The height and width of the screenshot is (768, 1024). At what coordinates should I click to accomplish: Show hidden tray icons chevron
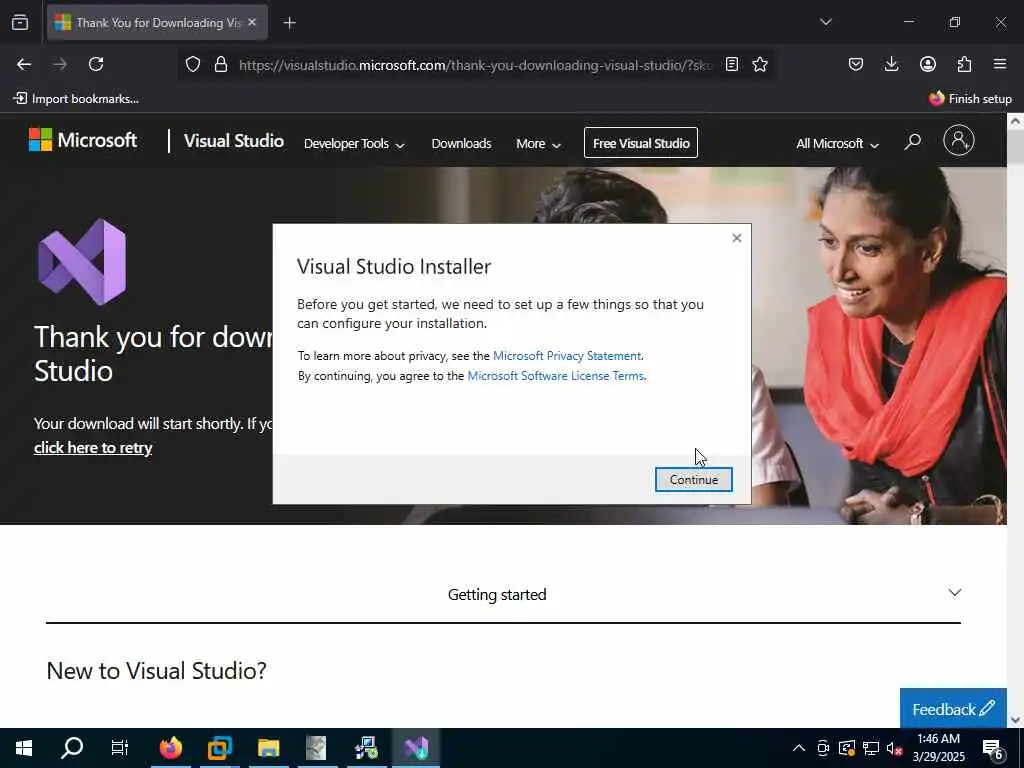798,748
